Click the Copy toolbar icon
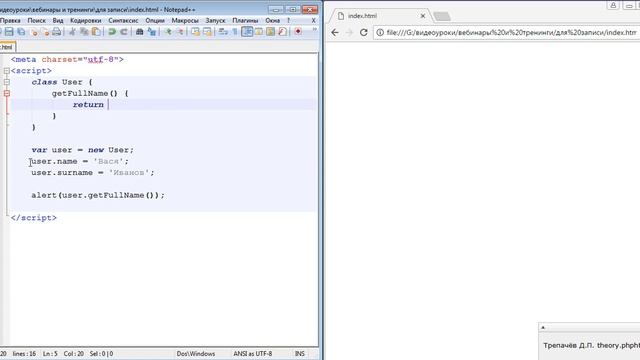This screenshot has height=360, width=640. 84,31
